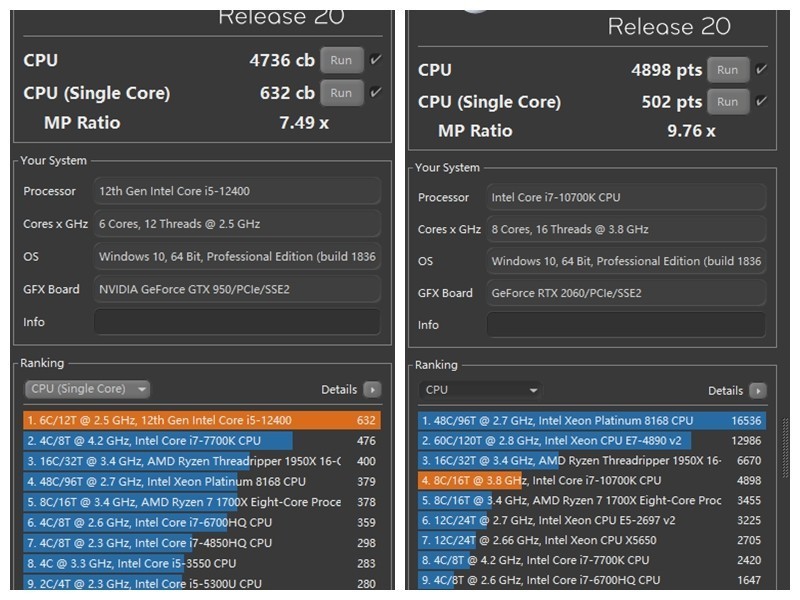Click the 632 cb single core score
Viewport: 800px width, 600px height.
[287, 93]
